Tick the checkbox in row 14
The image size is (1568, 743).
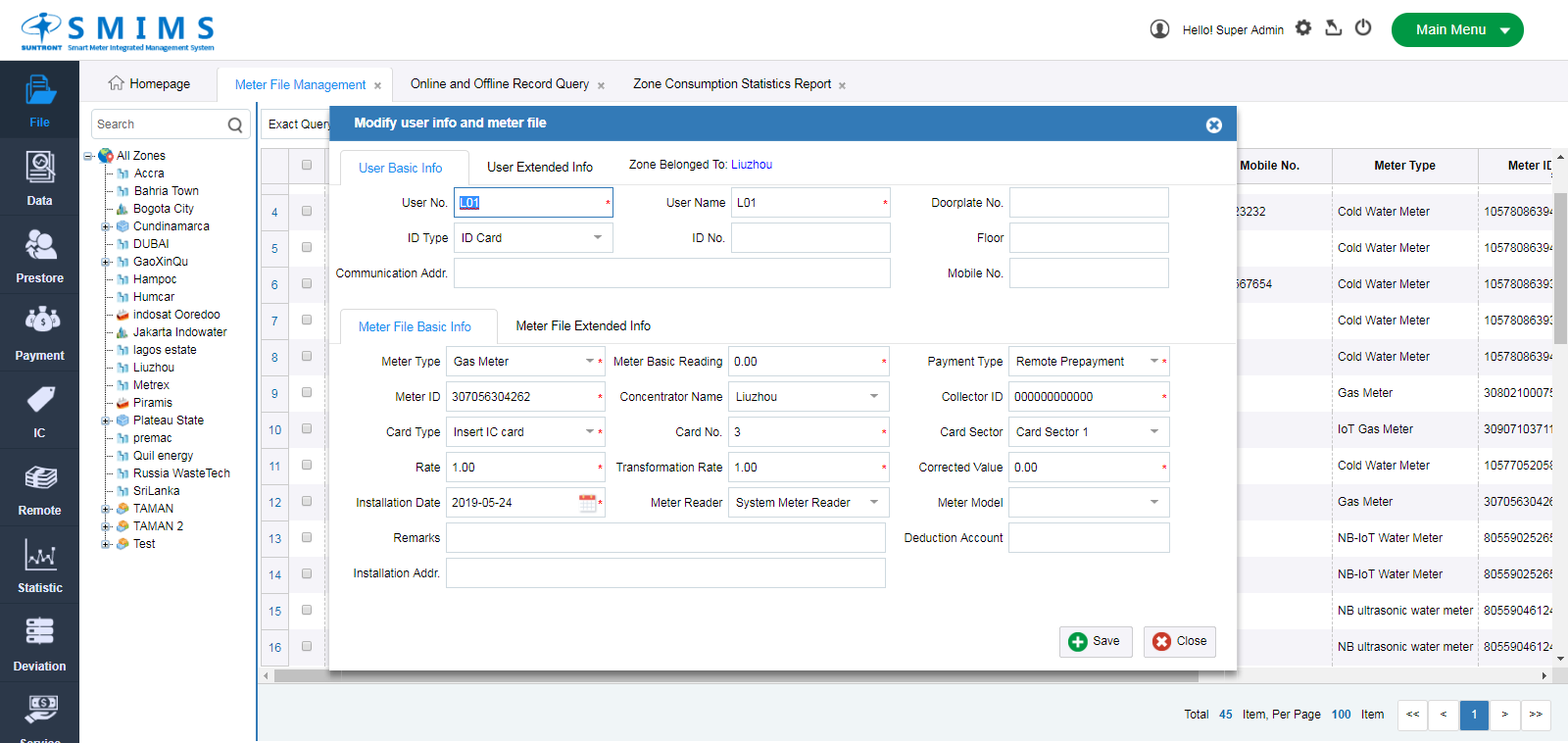coord(307,573)
